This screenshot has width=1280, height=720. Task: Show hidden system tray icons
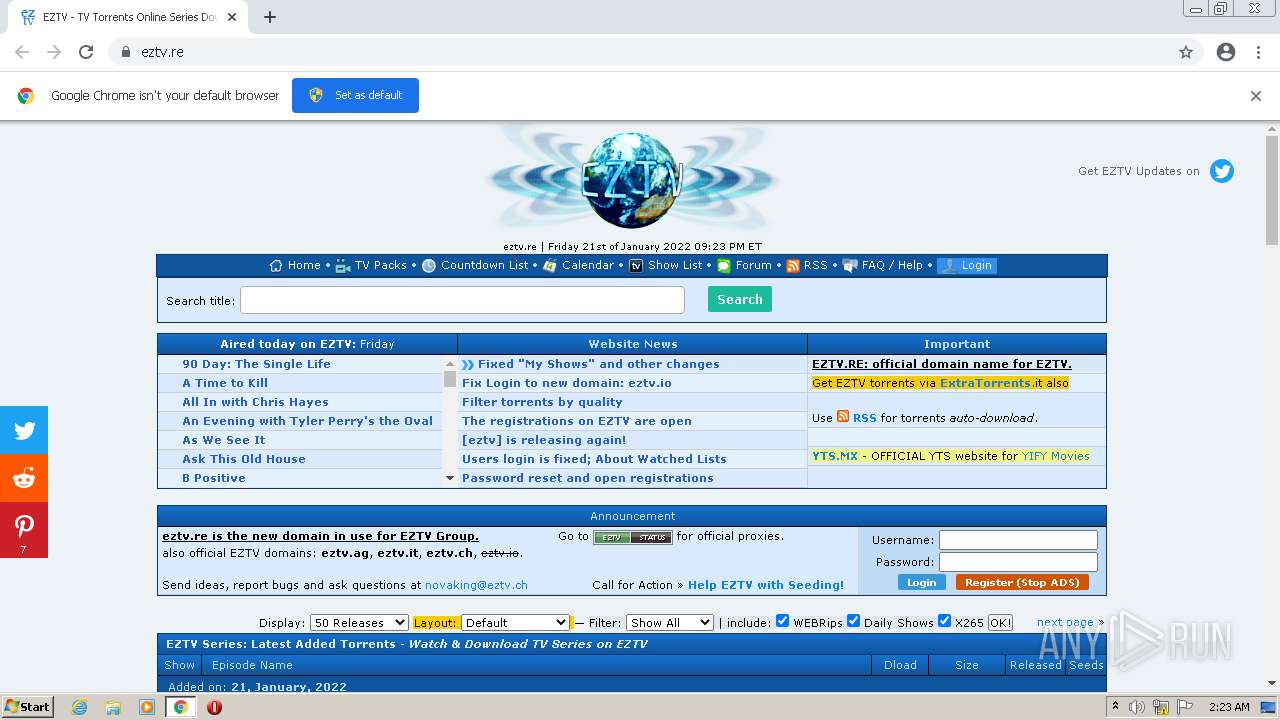pos(1115,707)
